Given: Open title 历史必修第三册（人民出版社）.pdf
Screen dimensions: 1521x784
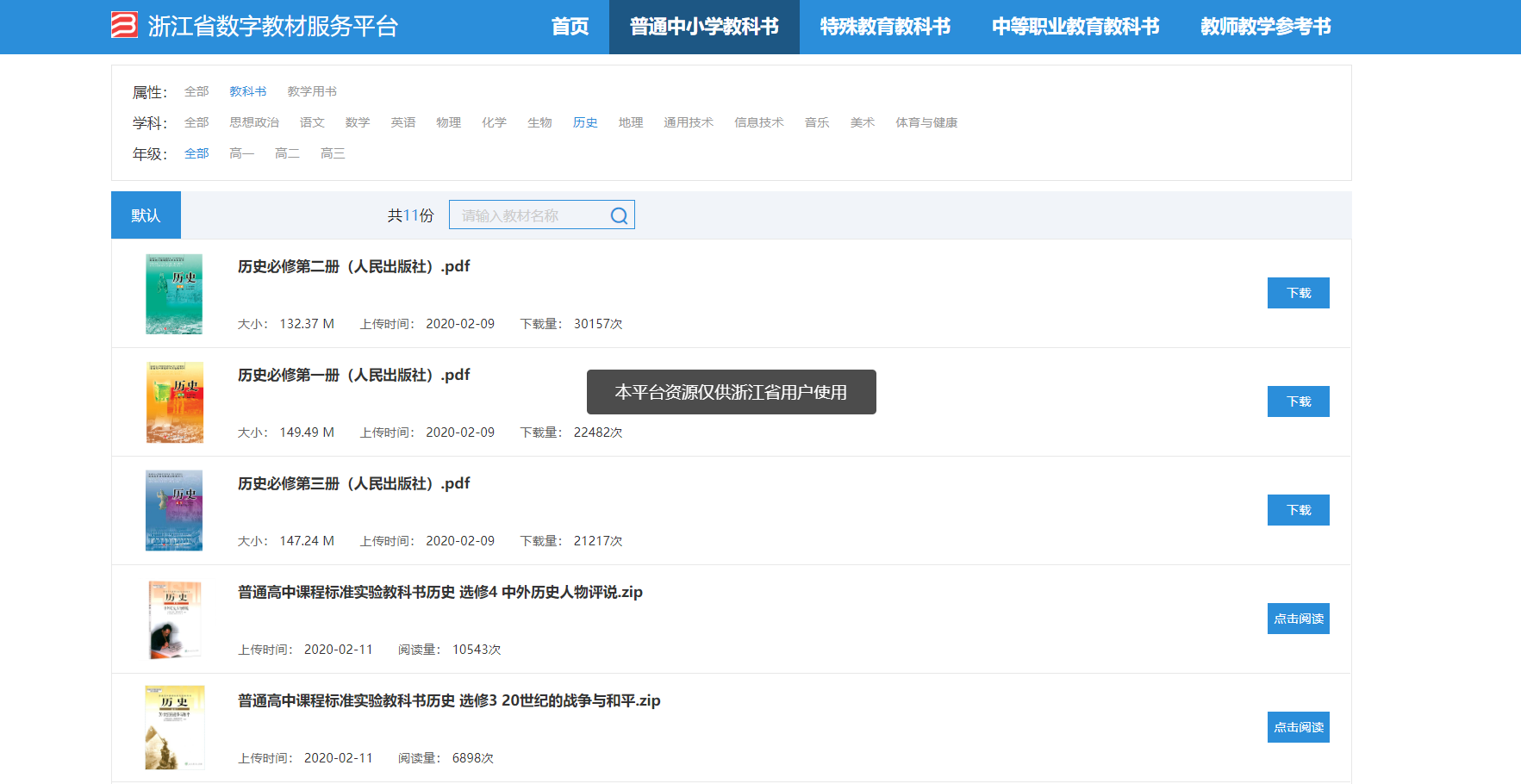Looking at the screenshot, I should click(x=354, y=483).
